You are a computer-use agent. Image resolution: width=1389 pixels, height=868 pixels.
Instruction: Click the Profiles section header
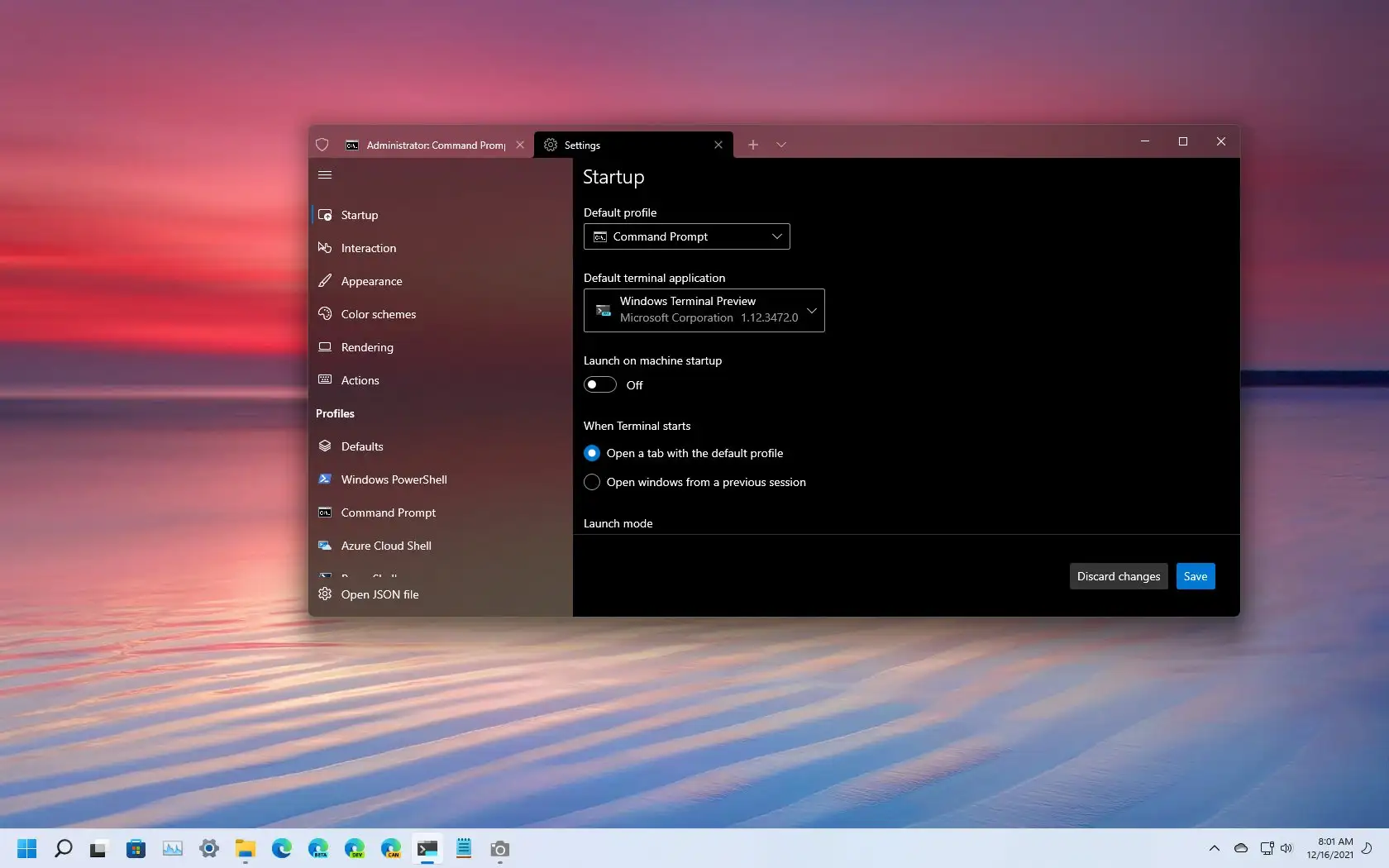(335, 413)
